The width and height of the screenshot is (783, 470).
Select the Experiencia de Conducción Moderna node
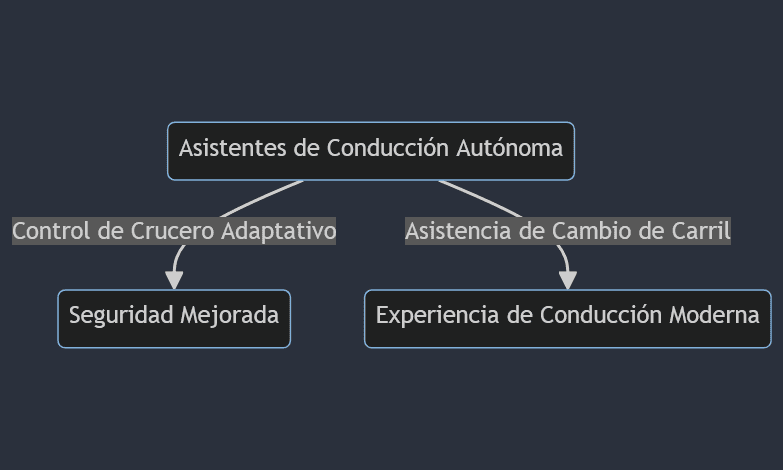(x=568, y=319)
